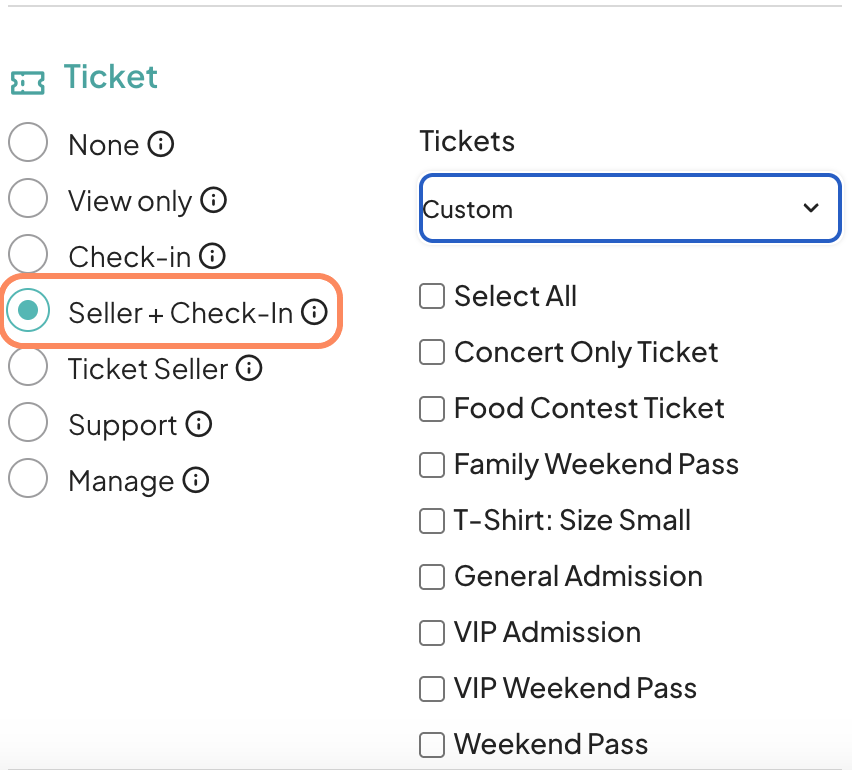Click the info icon beside Ticket Seller
Screen dimensions: 852x770
249,369
